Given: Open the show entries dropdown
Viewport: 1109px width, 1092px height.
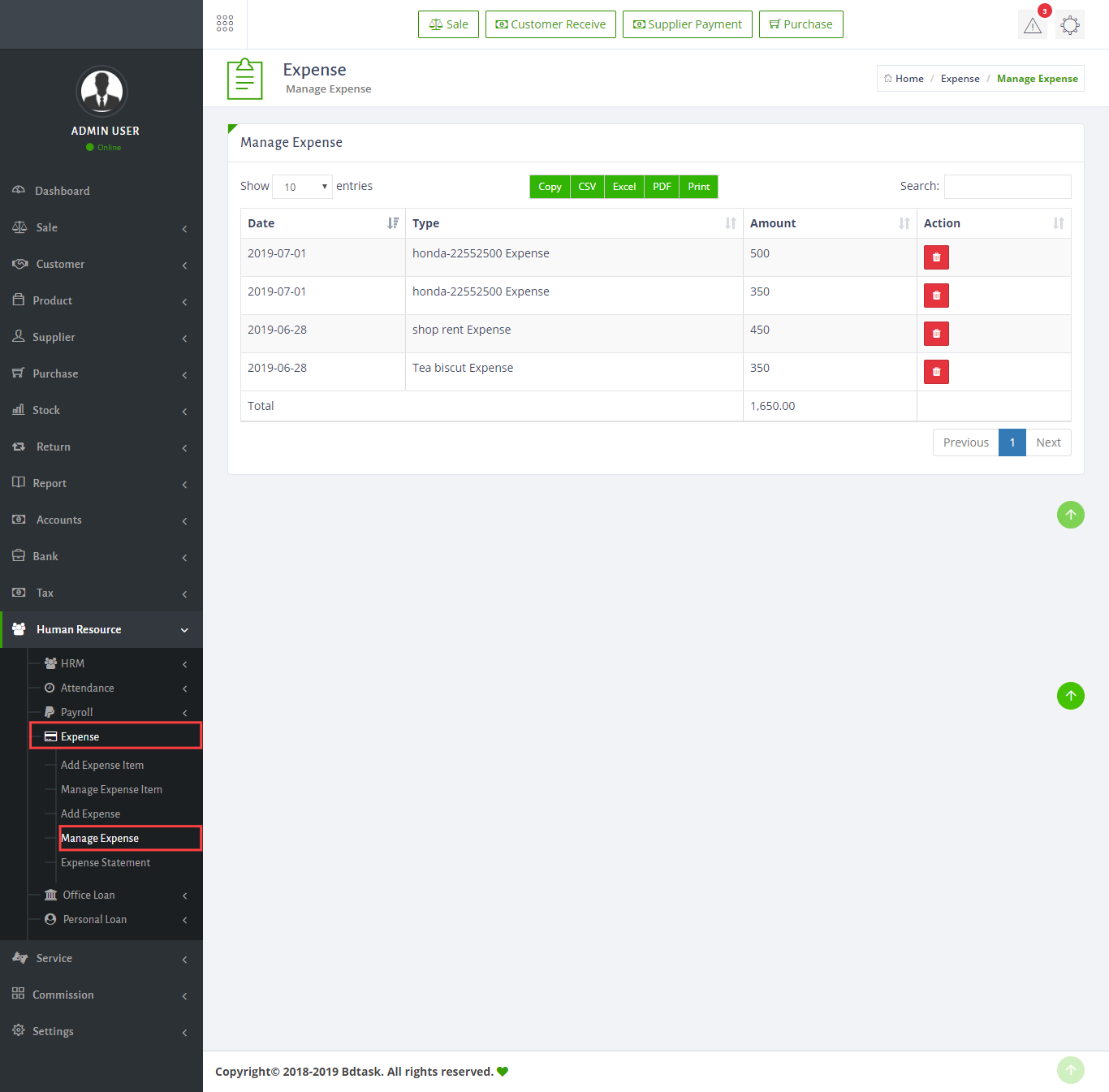Looking at the screenshot, I should 302,187.
